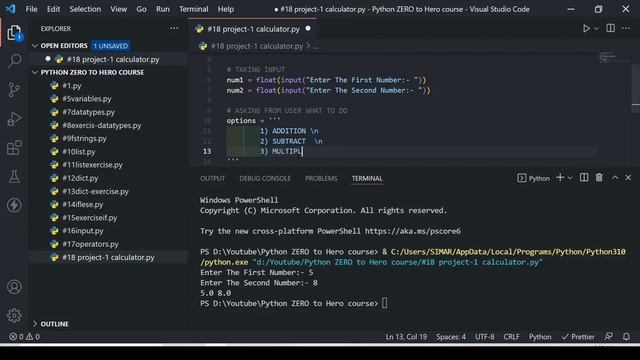The height and width of the screenshot is (360, 640).
Task: Switch to the Output panel tab
Action: pyautogui.click(x=212, y=178)
